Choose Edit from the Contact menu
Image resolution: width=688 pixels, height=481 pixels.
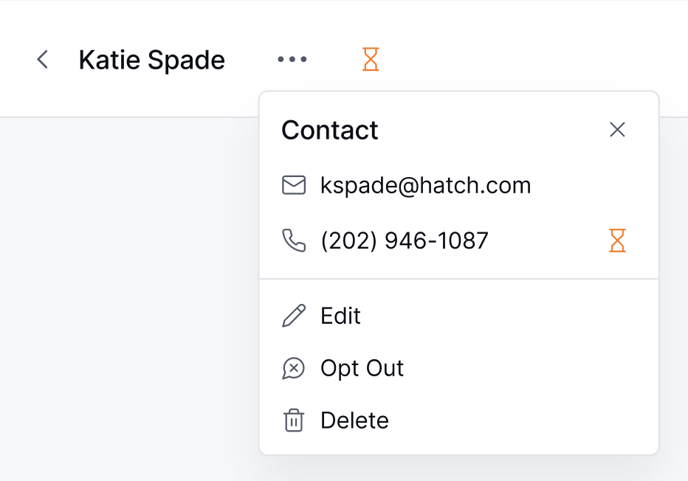[340, 316]
